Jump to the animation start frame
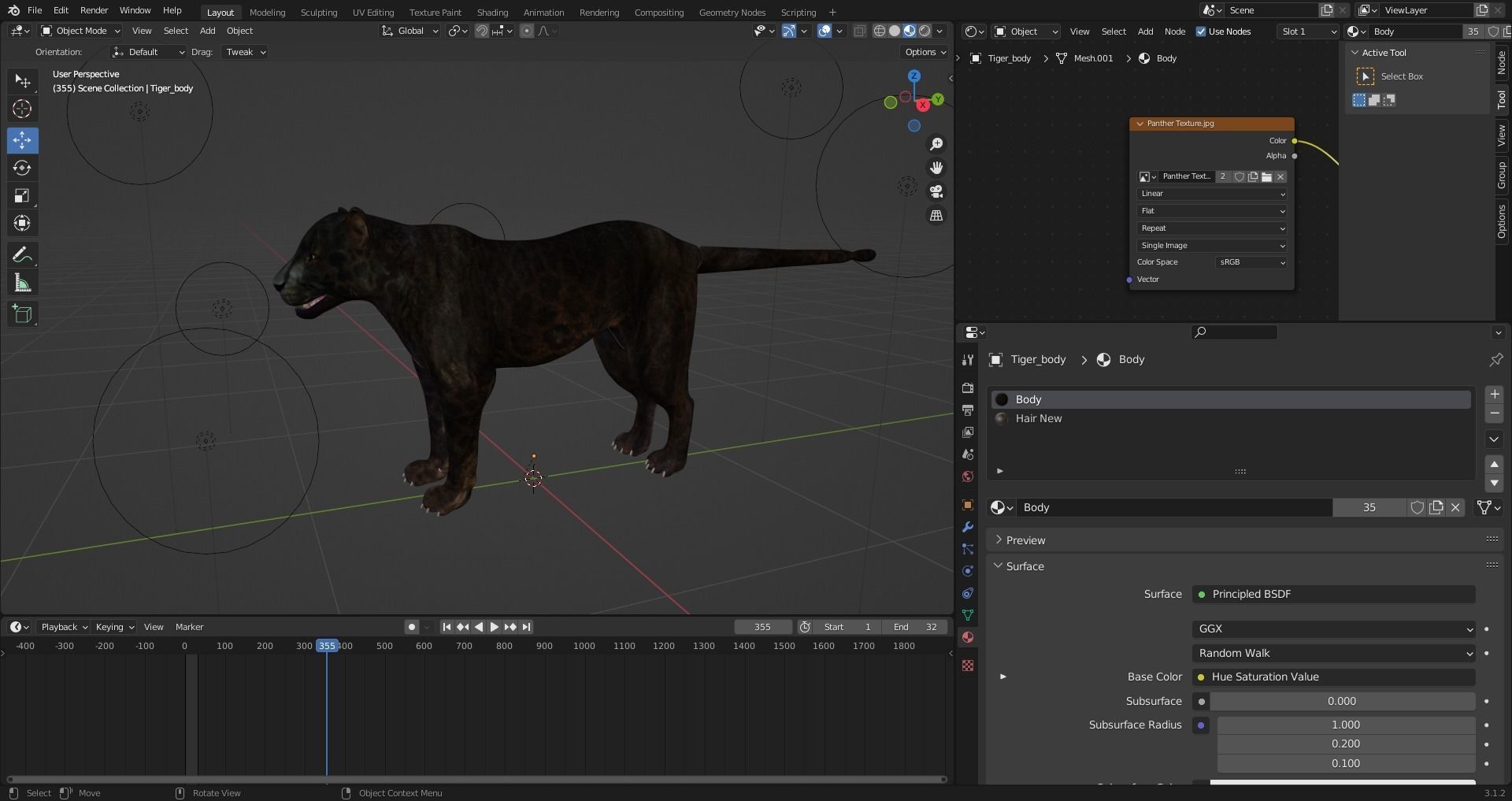Image resolution: width=1512 pixels, height=801 pixels. [447, 627]
